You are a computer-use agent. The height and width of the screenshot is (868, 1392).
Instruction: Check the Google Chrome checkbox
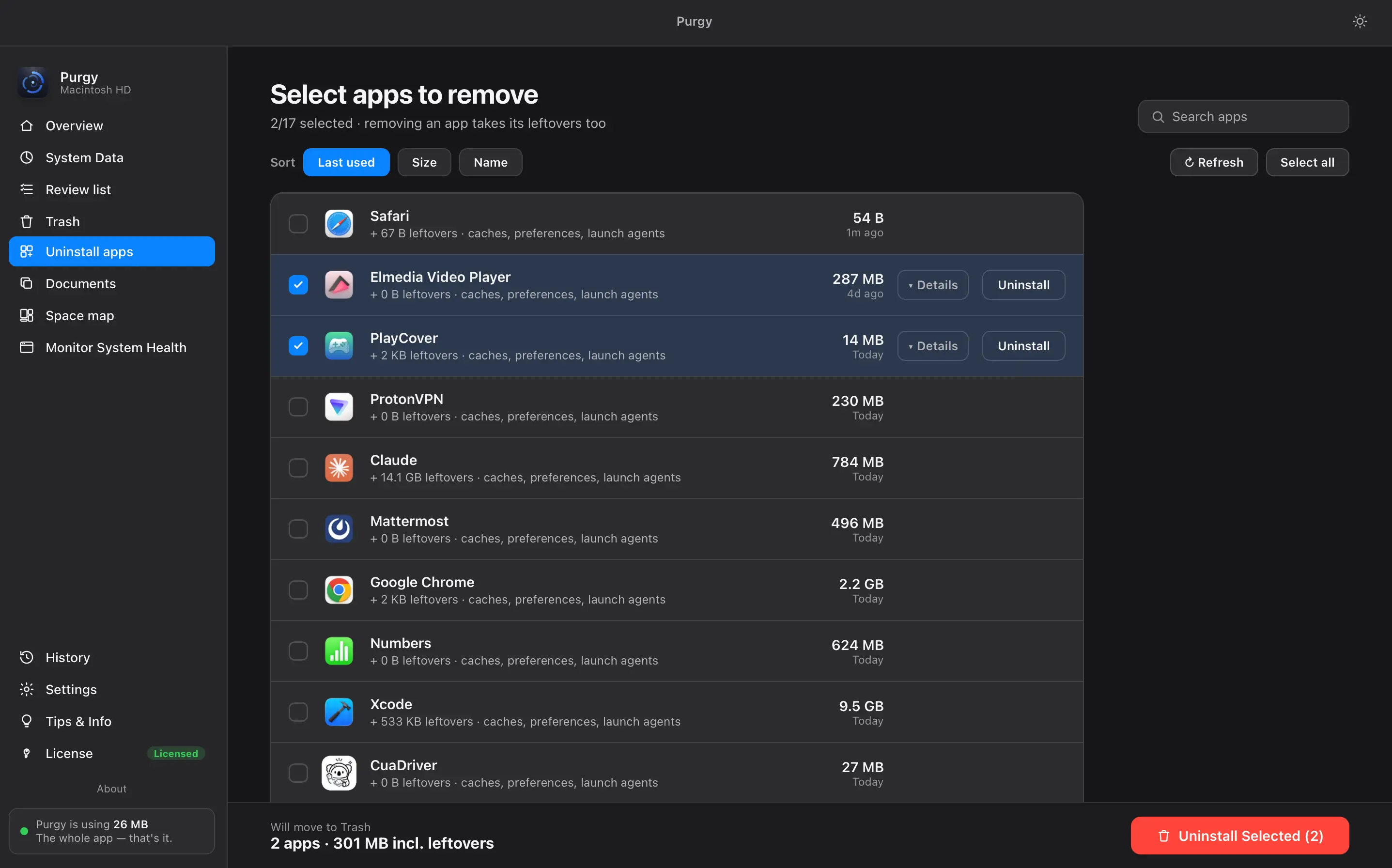tap(298, 589)
